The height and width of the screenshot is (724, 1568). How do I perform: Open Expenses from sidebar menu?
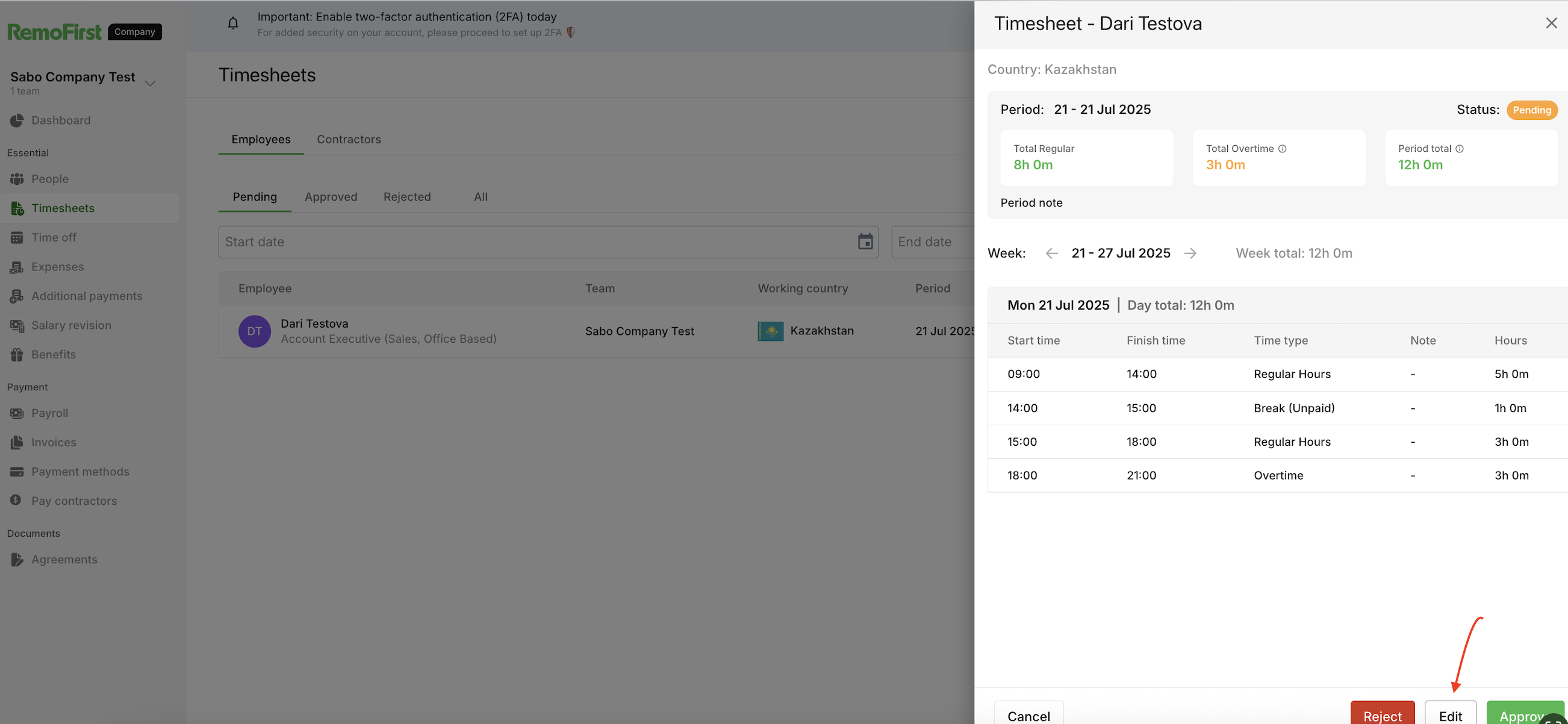click(x=57, y=267)
